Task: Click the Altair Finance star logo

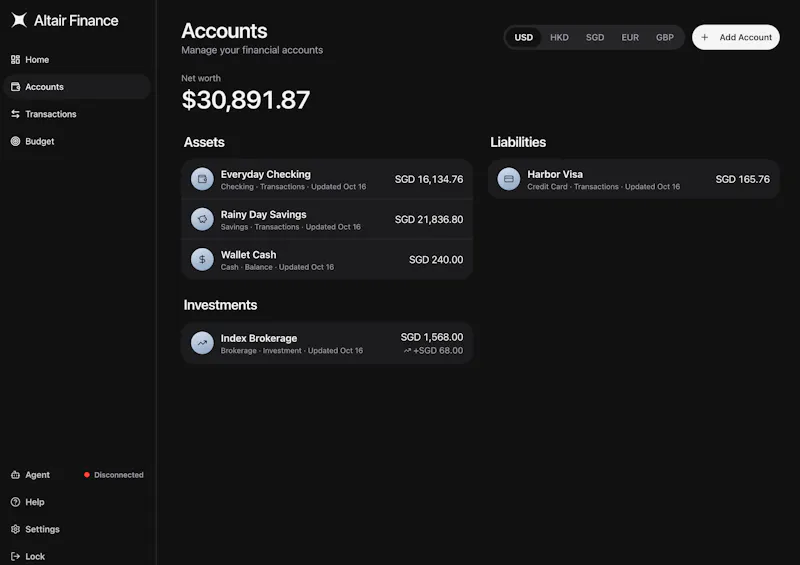Action: pos(19,20)
